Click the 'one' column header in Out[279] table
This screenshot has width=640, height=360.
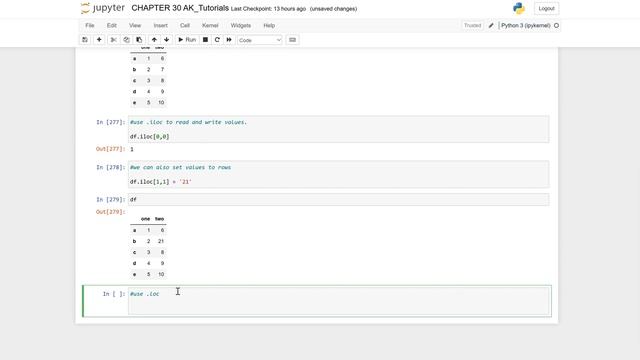click(x=145, y=219)
